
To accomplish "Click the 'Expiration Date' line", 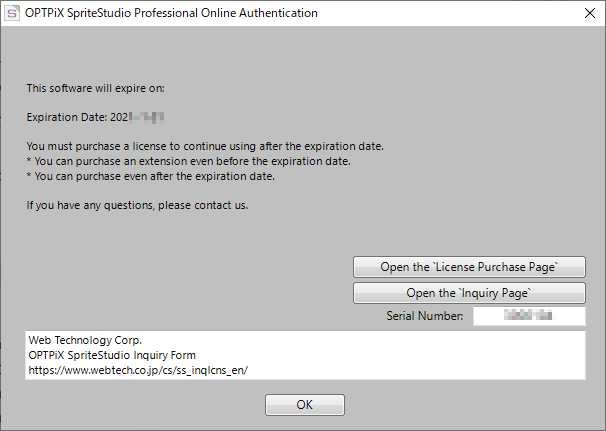I will [95, 117].
